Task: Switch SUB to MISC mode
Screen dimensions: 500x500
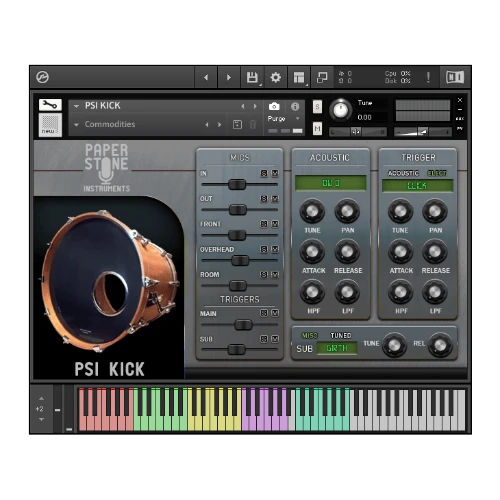Action: point(310,335)
